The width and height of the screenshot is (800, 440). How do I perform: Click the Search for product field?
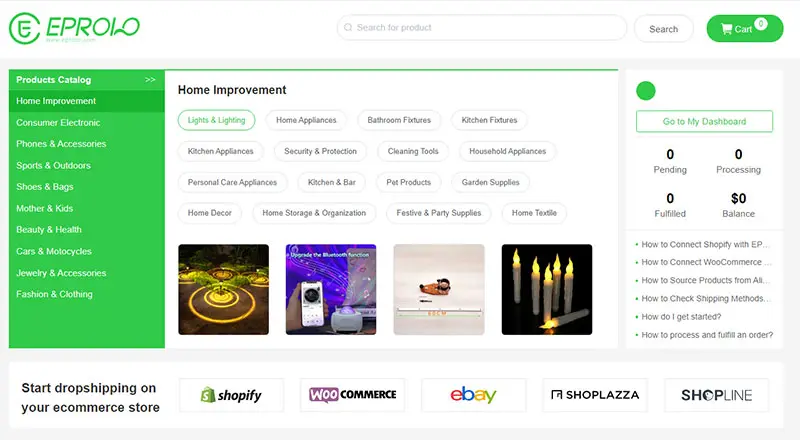[482, 28]
